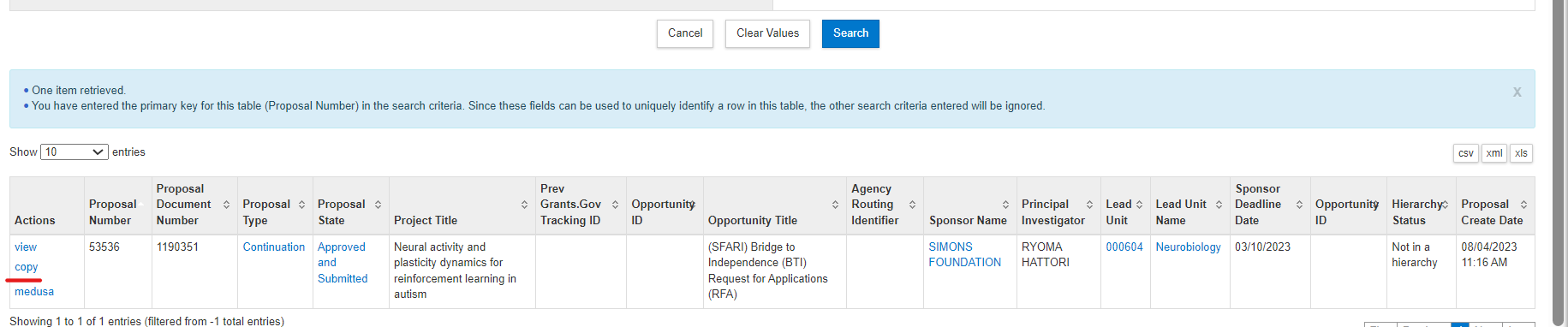1568x327 pixels.
Task: Click the blue Search button
Action: (x=850, y=33)
